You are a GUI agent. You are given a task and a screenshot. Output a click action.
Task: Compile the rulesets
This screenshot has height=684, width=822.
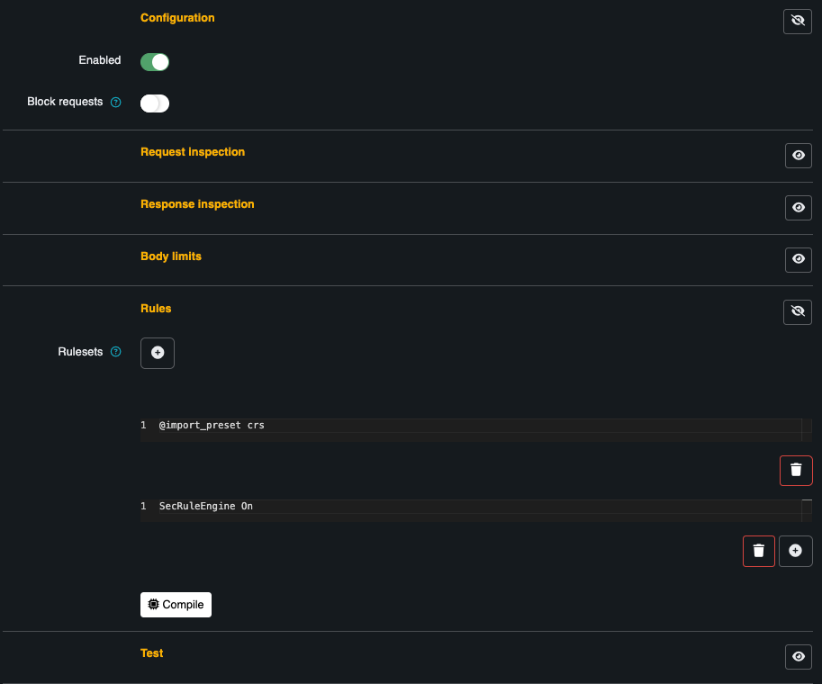coord(176,604)
